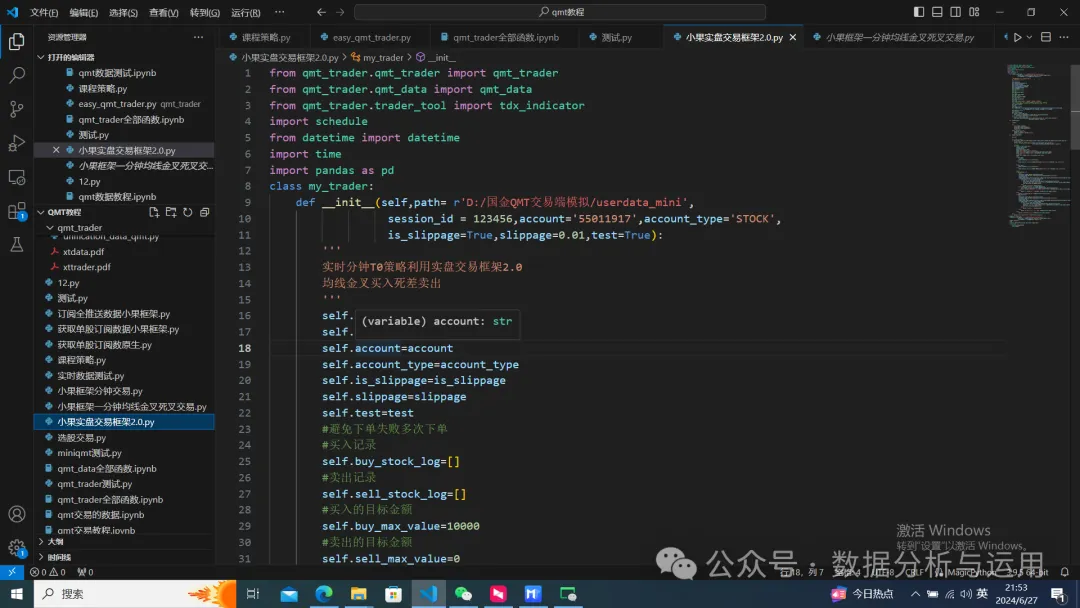Screen dimensions: 1080x608
Task: Open the 转到(G) menu
Action: pyautogui.click(x=205, y=12)
